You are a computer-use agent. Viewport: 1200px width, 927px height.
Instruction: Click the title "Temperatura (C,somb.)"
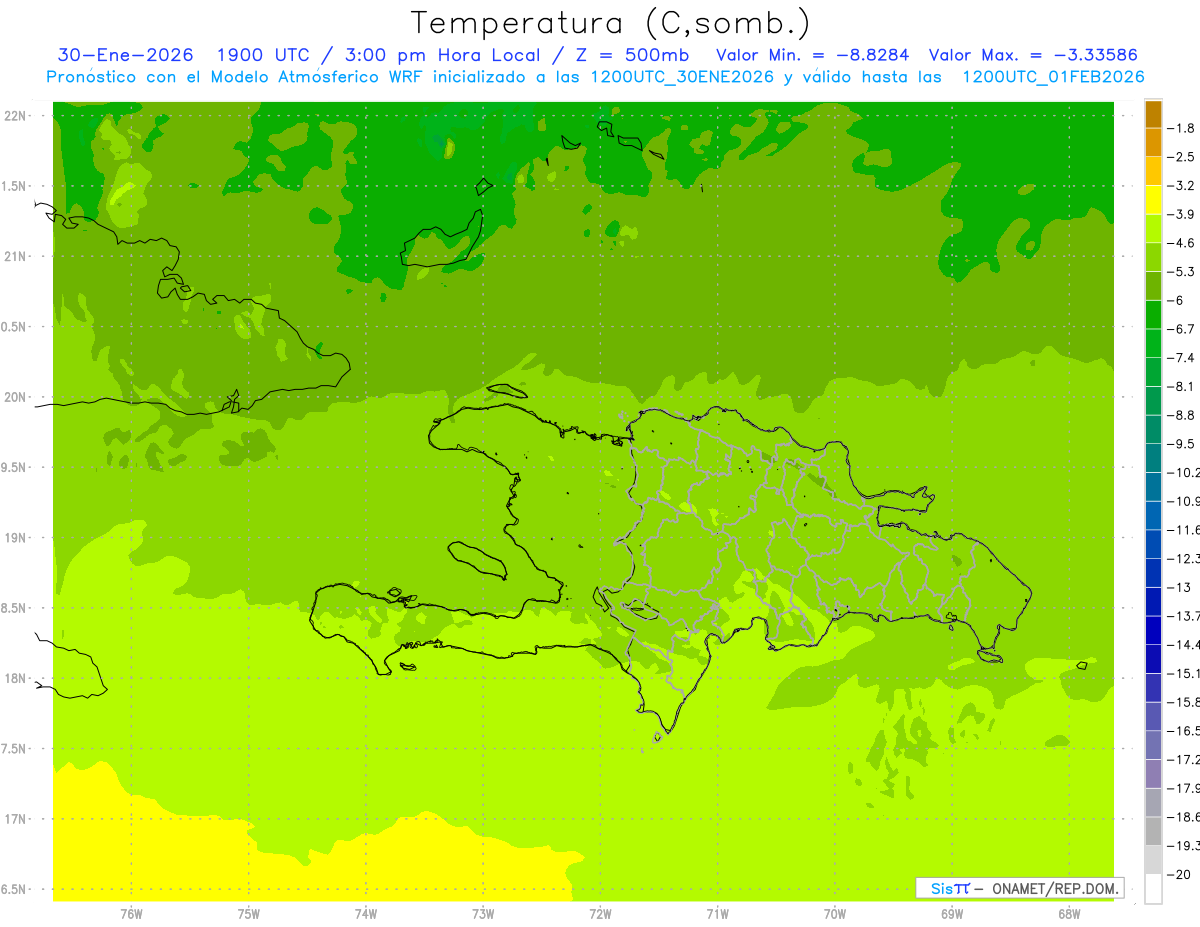pos(611,23)
